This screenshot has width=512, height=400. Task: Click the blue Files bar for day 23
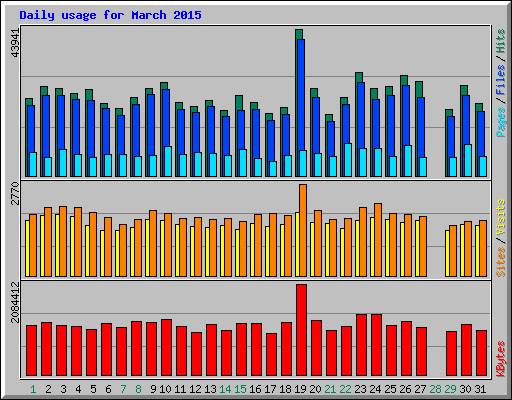point(361,115)
